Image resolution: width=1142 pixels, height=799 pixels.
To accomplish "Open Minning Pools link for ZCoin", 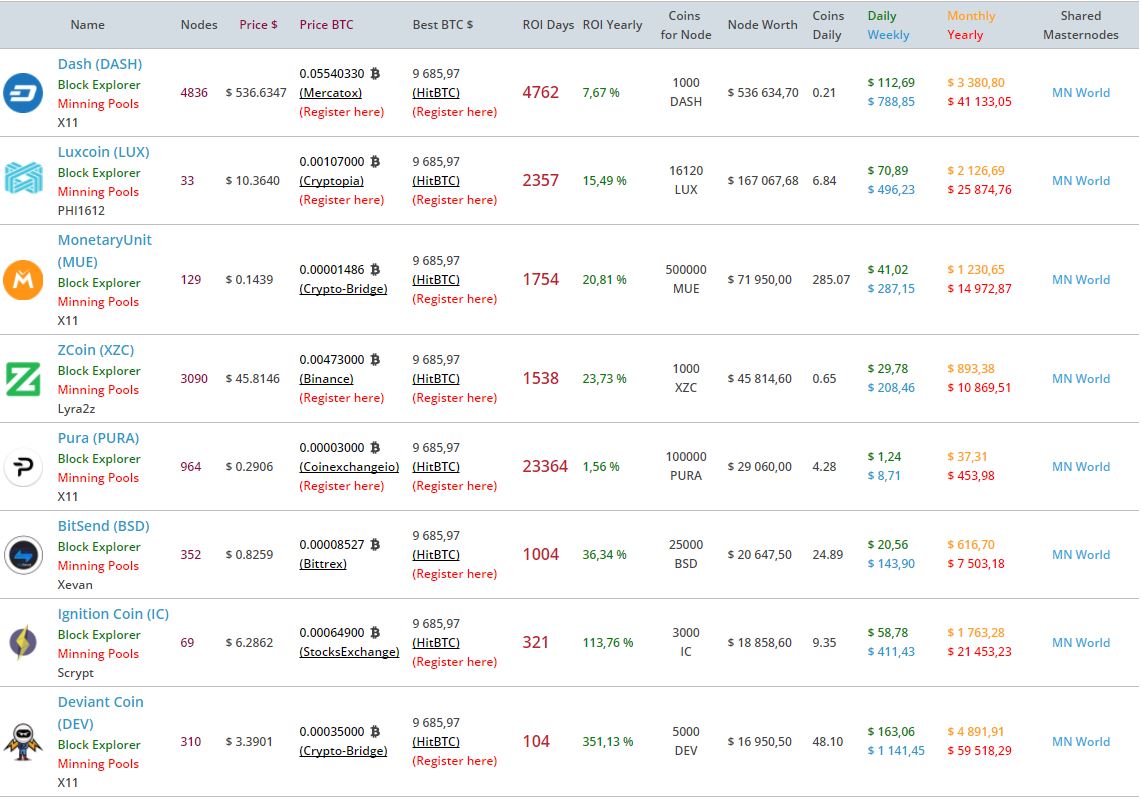I will pyautogui.click(x=98, y=389).
